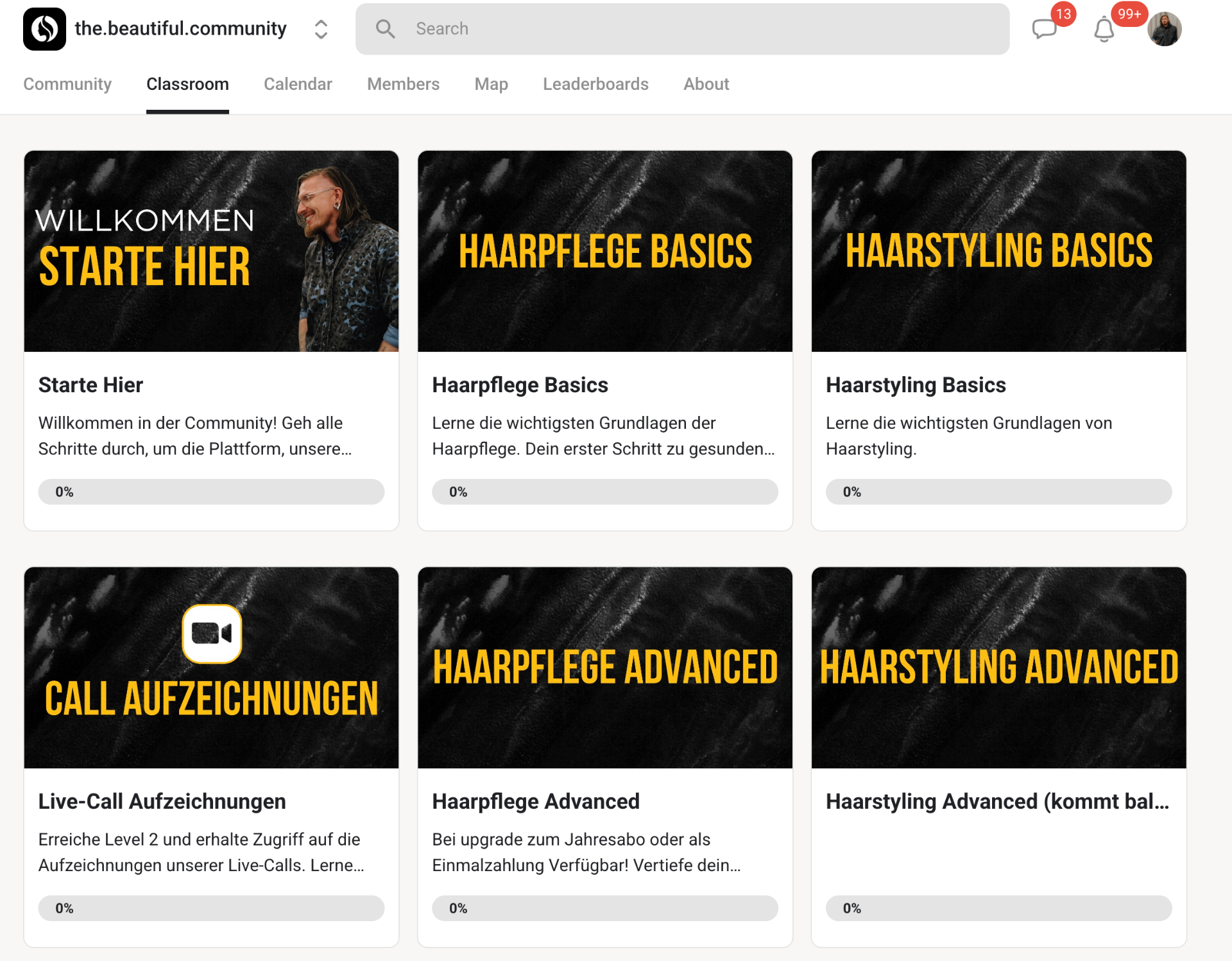
Task: Open chat messages icon
Action: point(1044,29)
